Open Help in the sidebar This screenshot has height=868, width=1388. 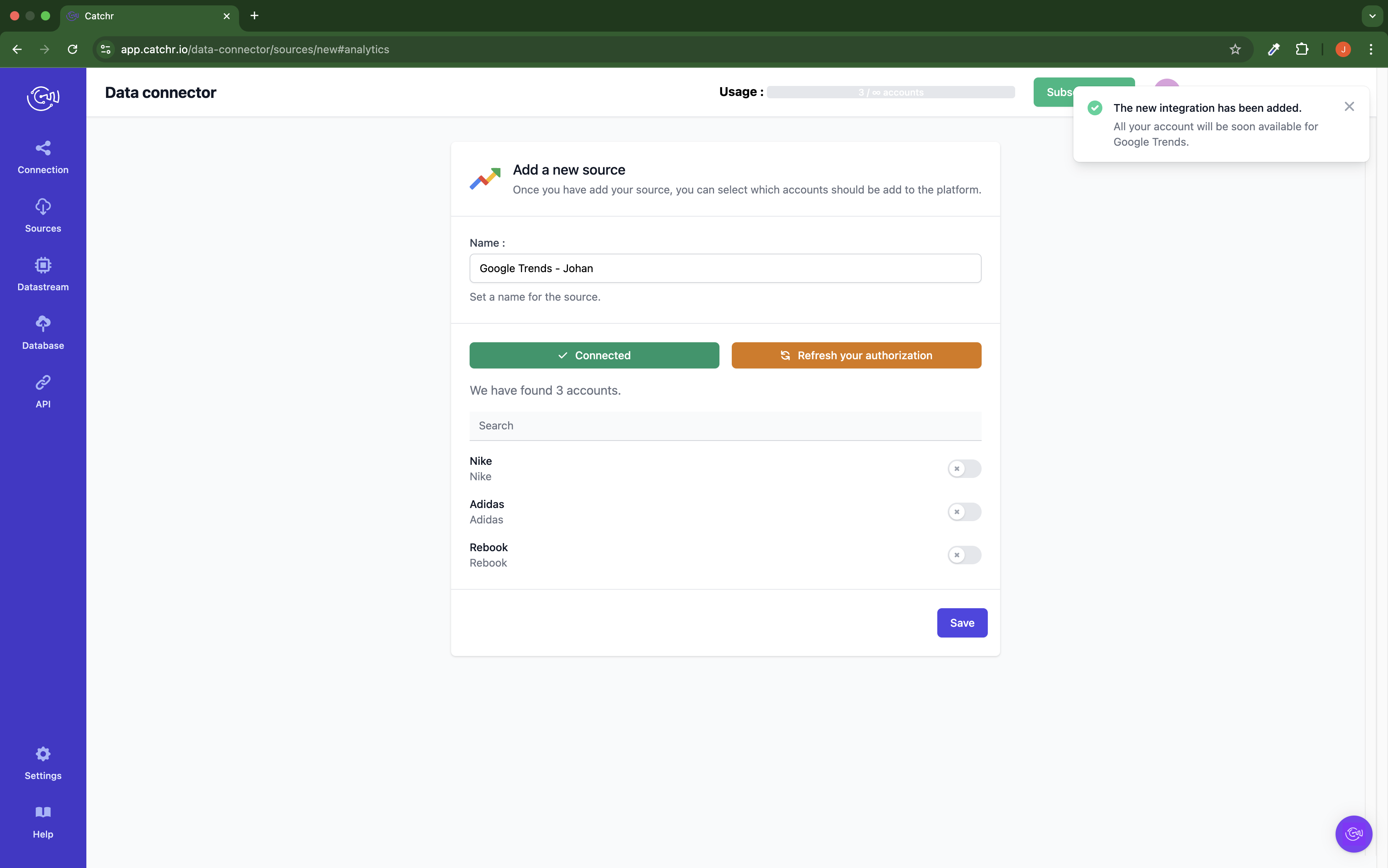(x=43, y=821)
